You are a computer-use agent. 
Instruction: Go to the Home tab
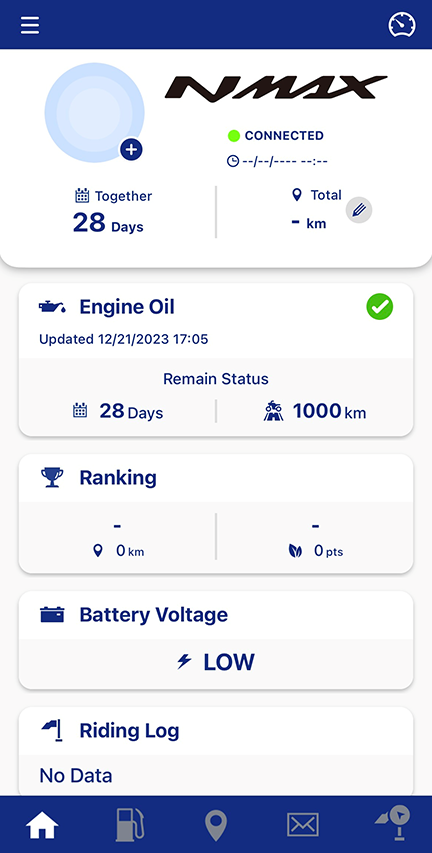click(x=42, y=825)
